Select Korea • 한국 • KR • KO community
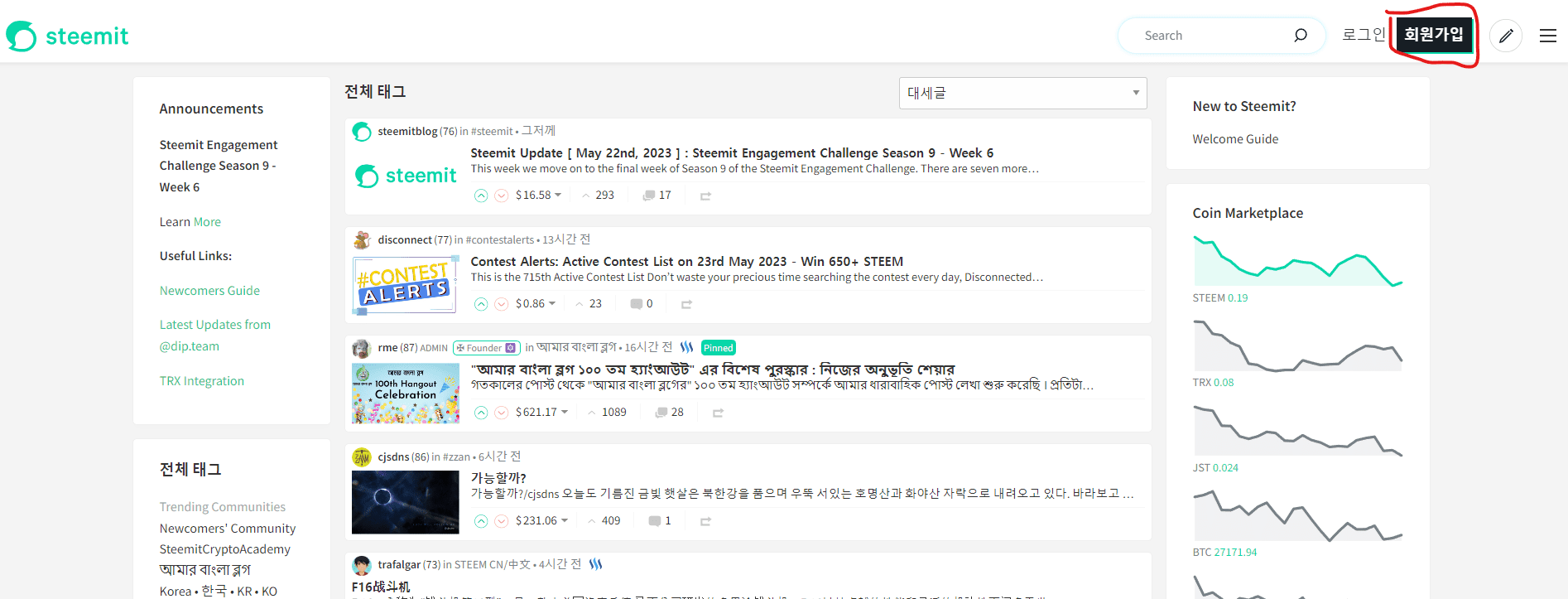1568x599 pixels. [x=219, y=592]
